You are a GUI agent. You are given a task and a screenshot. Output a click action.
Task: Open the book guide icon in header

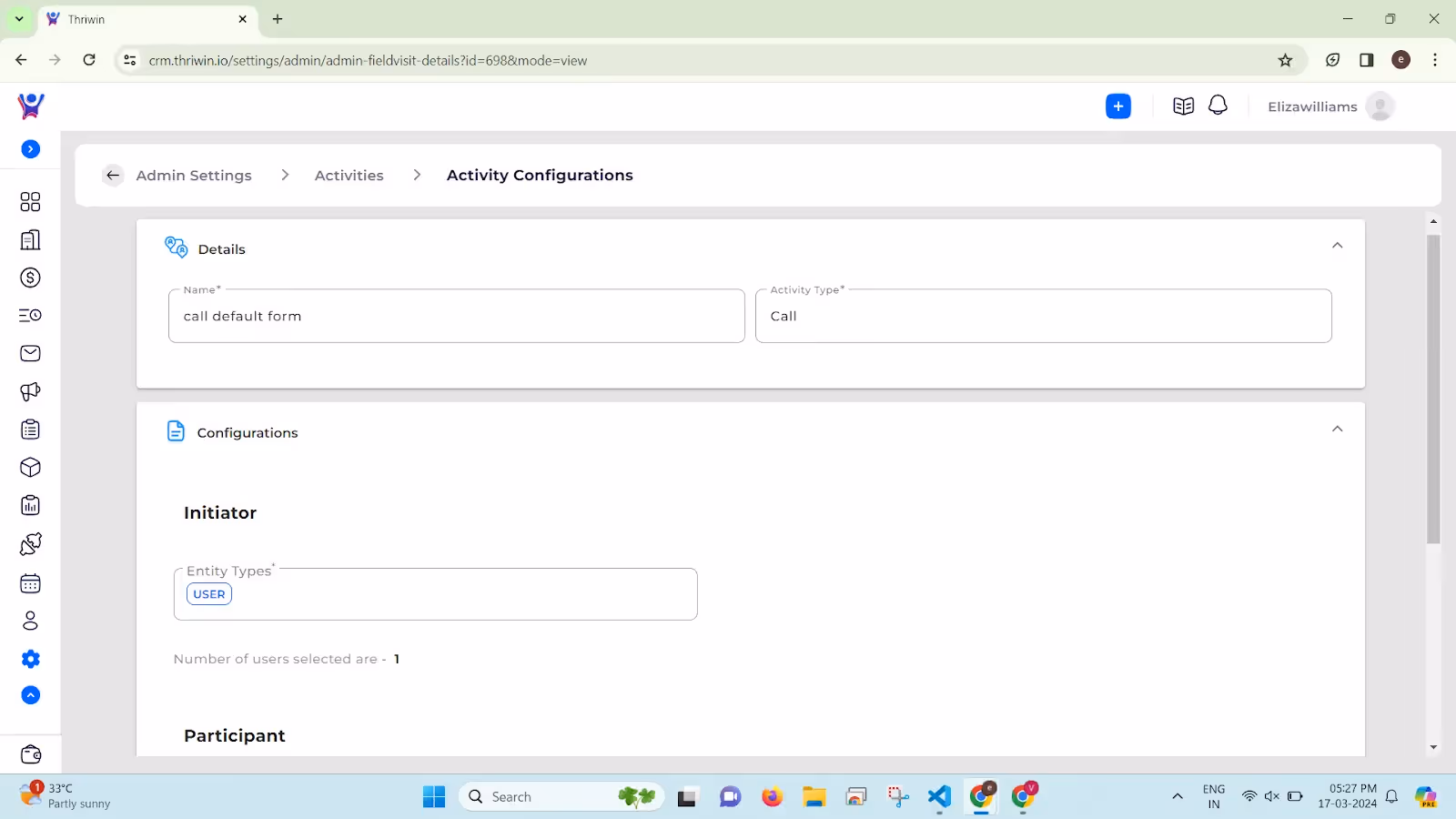(1183, 106)
